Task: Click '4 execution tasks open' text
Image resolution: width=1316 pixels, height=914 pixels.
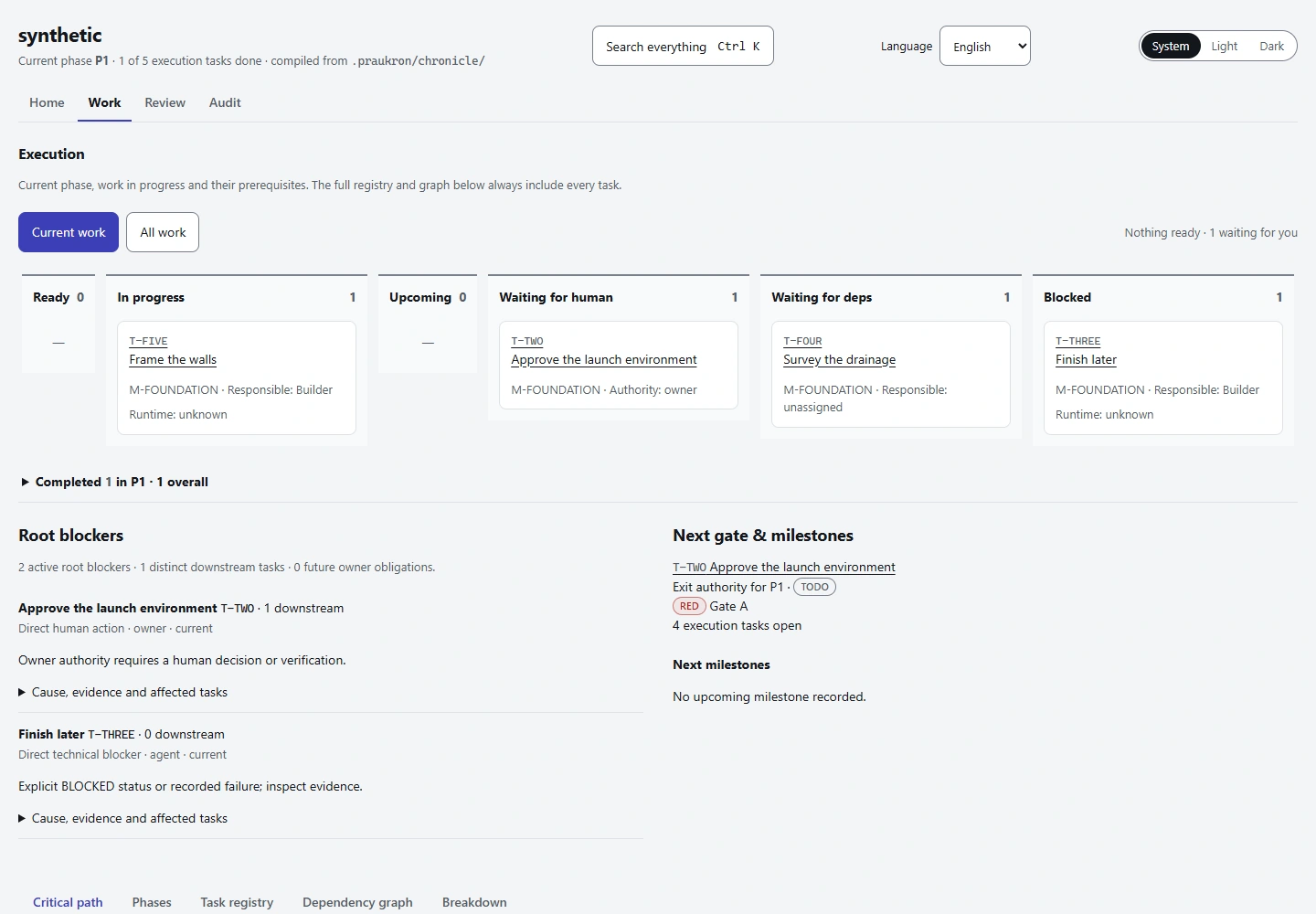Action: point(737,625)
